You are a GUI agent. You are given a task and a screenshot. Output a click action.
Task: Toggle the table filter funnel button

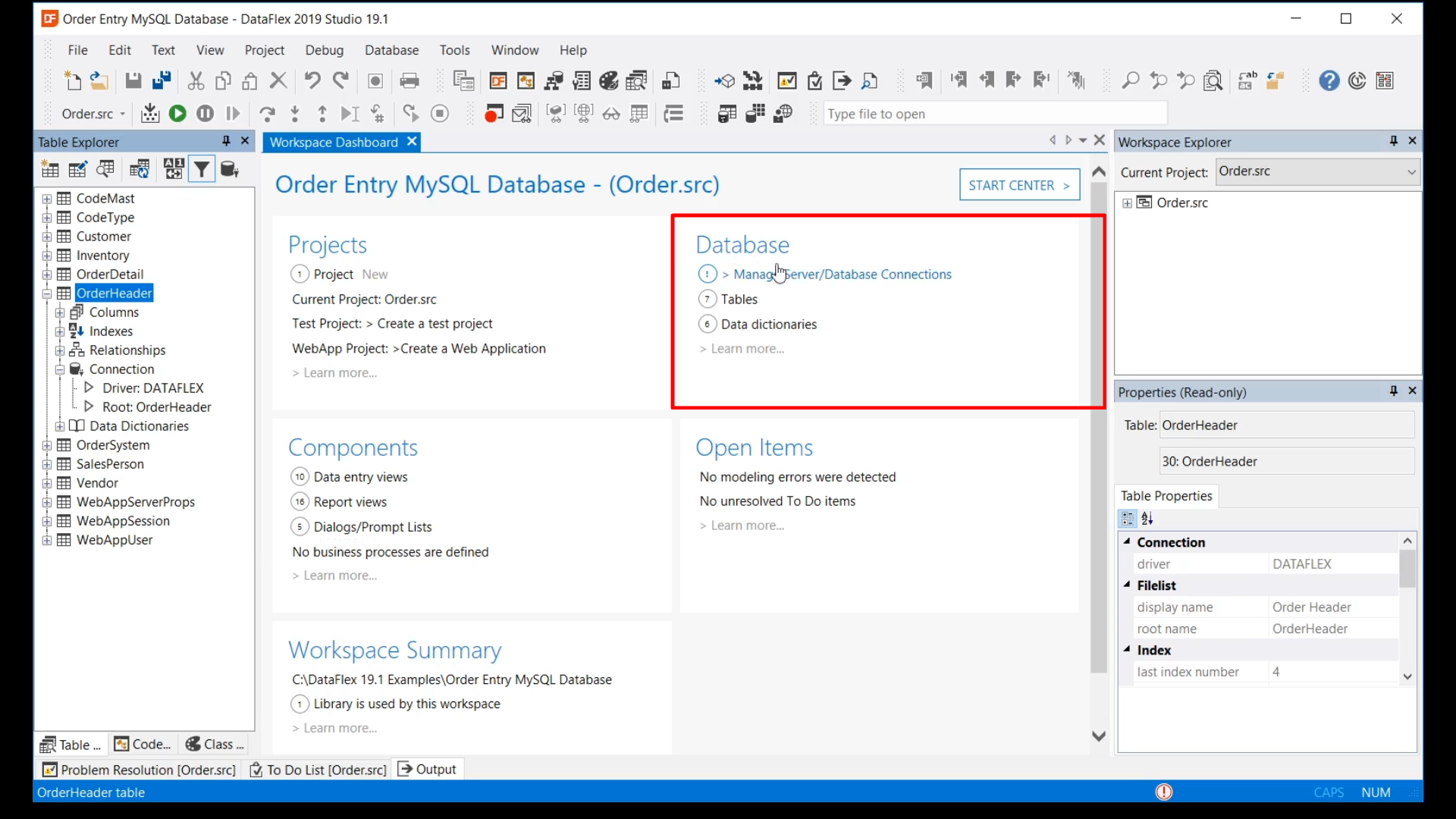pos(202,169)
